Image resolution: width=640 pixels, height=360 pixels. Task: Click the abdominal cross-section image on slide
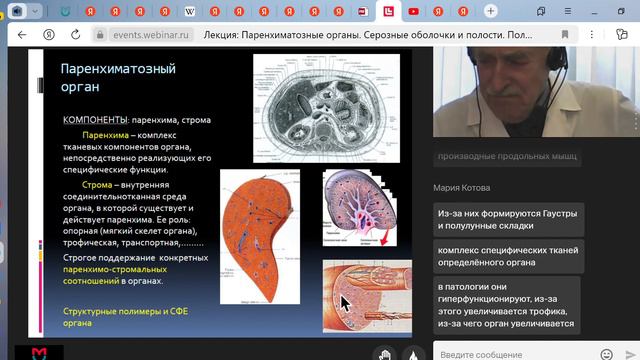pyautogui.click(x=327, y=108)
